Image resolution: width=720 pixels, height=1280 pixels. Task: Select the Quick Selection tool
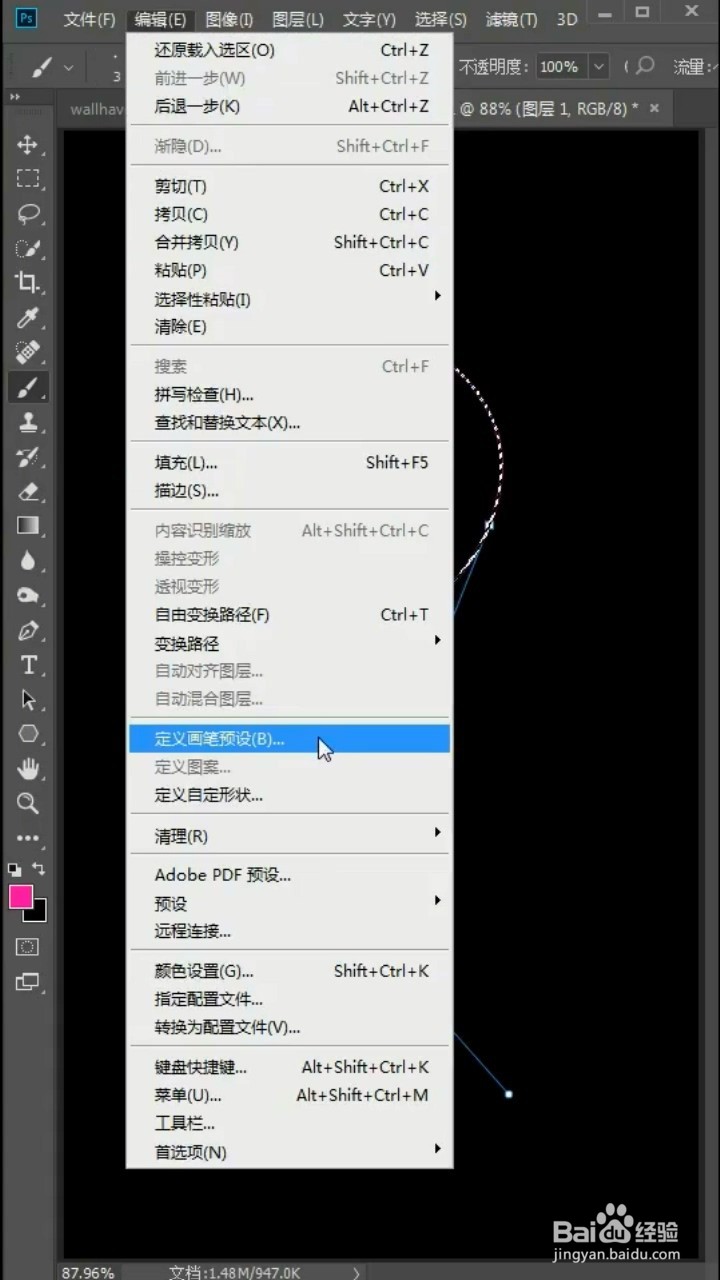(28, 248)
